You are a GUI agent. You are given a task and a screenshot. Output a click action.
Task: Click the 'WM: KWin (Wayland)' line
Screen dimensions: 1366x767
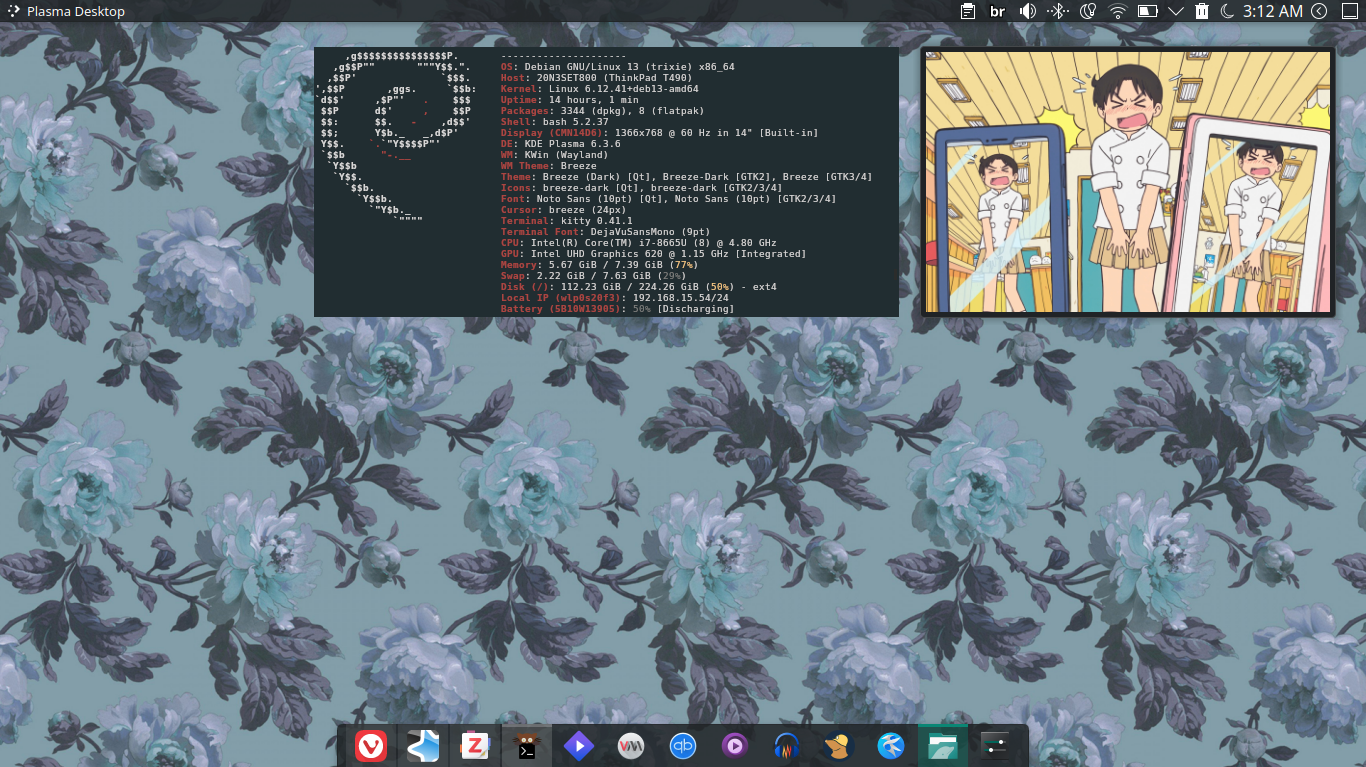point(555,155)
